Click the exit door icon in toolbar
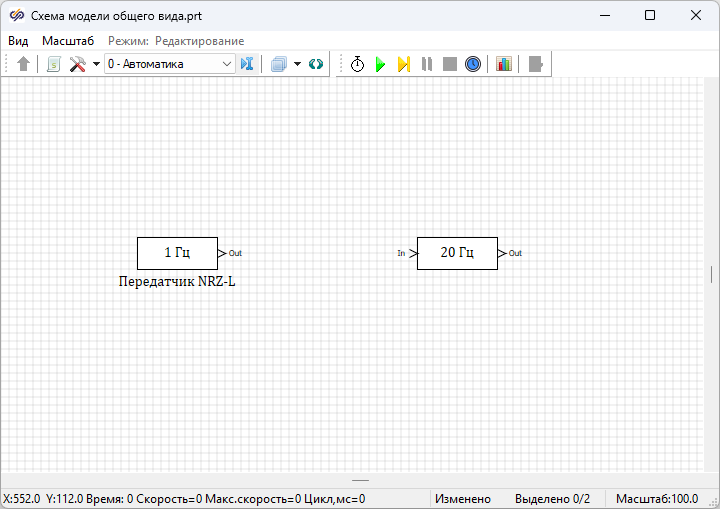 tap(536, 64)
